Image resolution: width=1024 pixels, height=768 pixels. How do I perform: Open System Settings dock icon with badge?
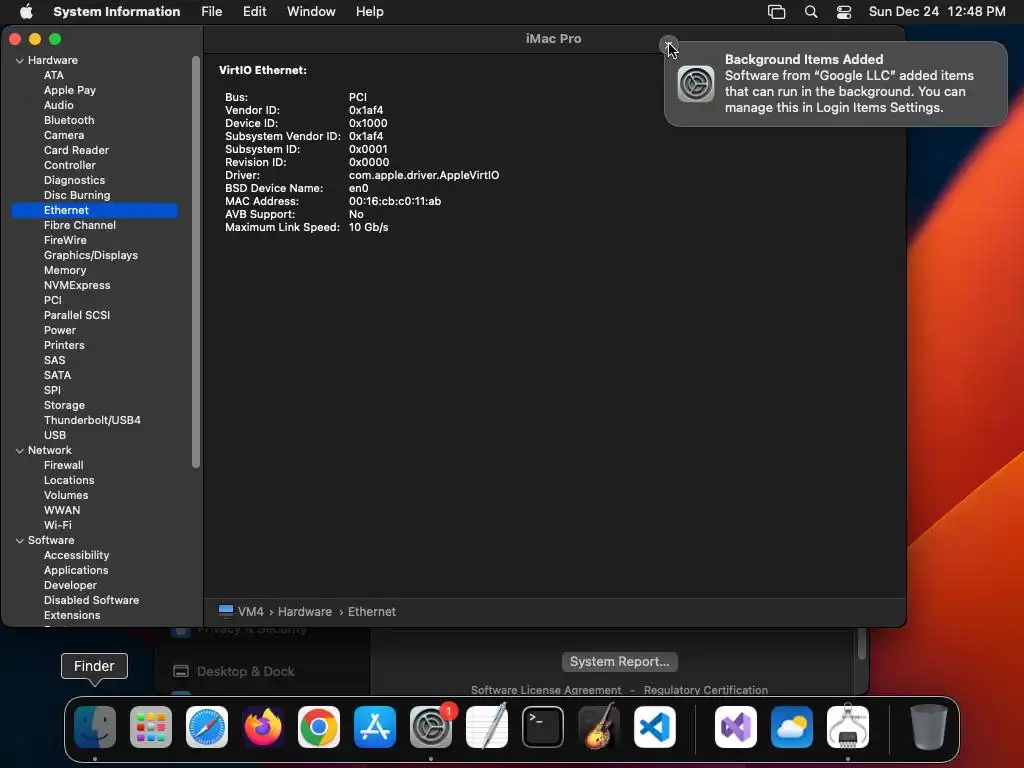pyautogui.click(x=431, y=727)
